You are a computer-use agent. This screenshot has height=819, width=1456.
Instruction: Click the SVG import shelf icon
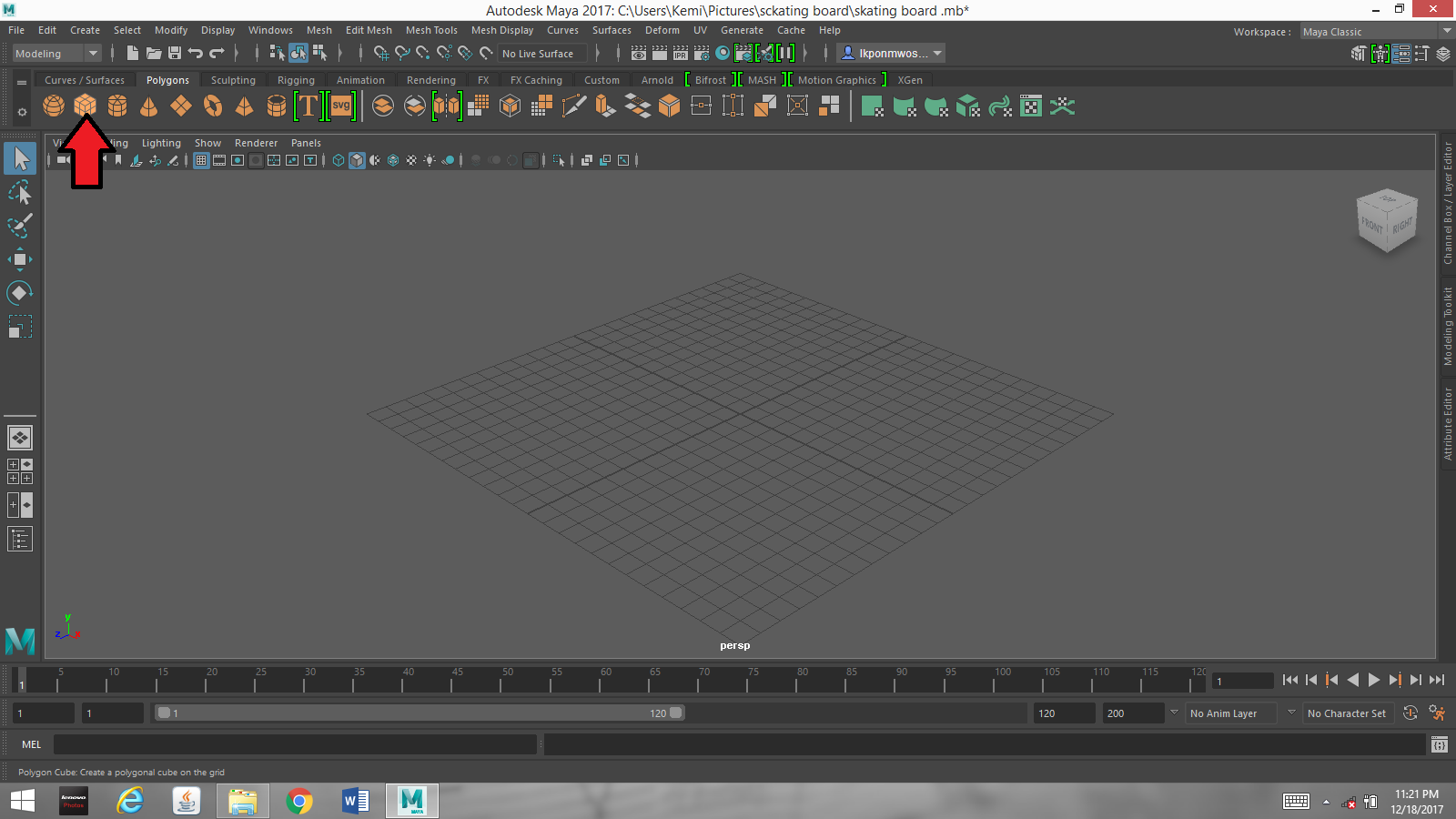tap(341, 106)
